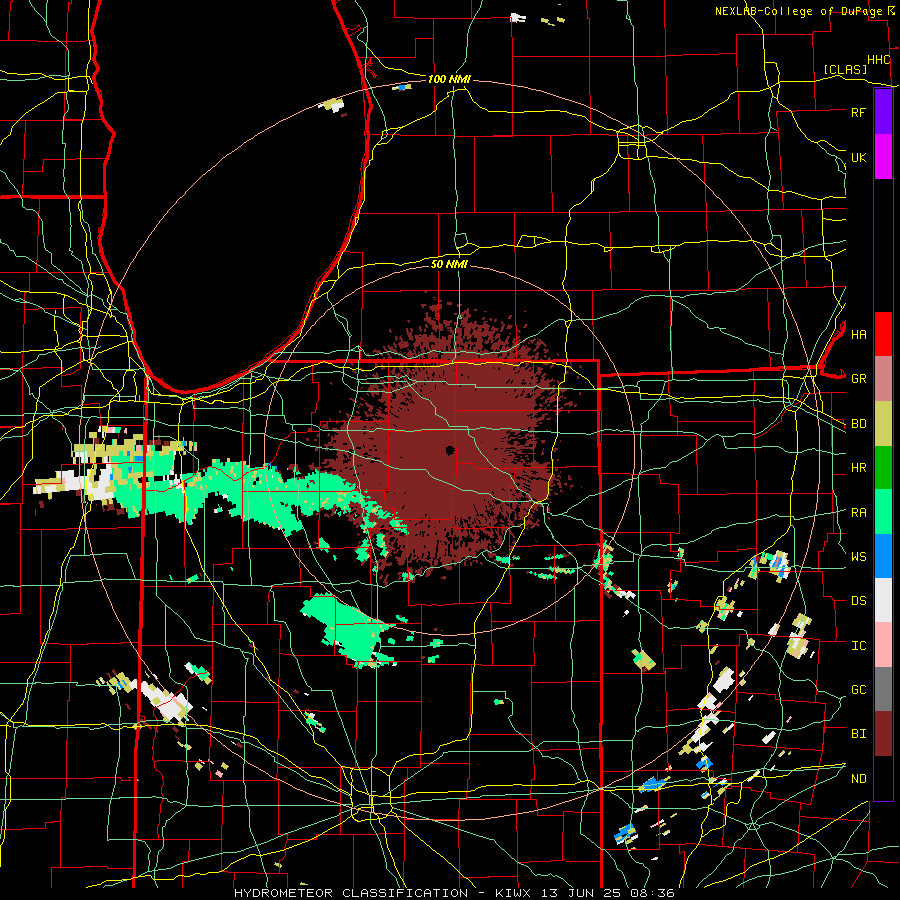This screenshot has height=900, width=900.
Task: Click the 100 NMI range ring label
Action: pos(449,79)
